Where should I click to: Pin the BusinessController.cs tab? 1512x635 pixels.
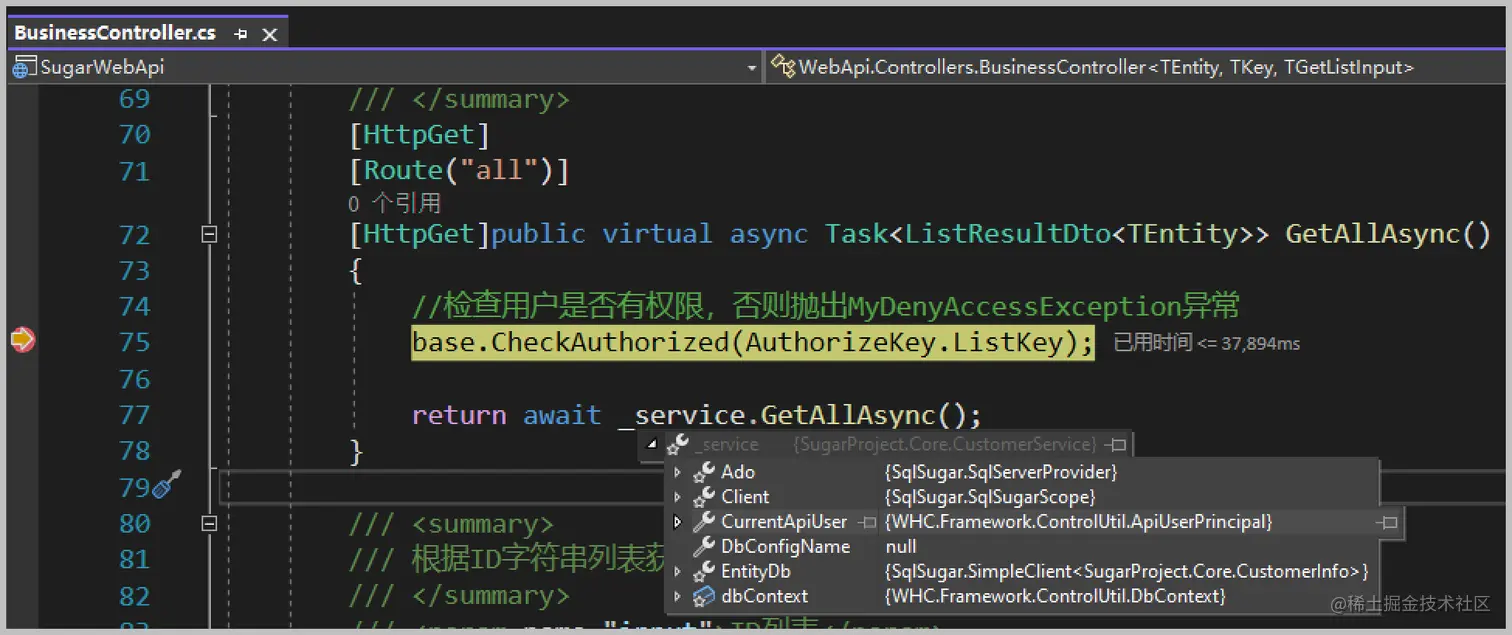(x=240, y=34)
